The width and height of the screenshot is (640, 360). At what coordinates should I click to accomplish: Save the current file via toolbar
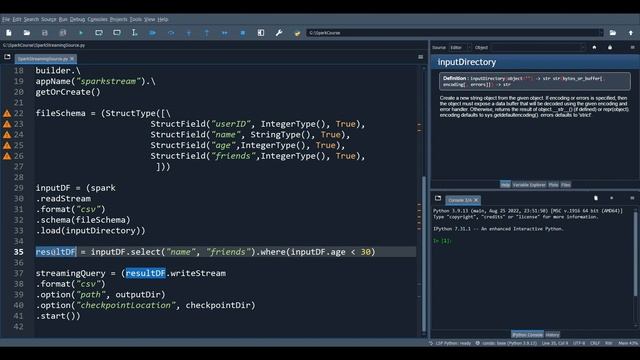click(x=44, y=33)
